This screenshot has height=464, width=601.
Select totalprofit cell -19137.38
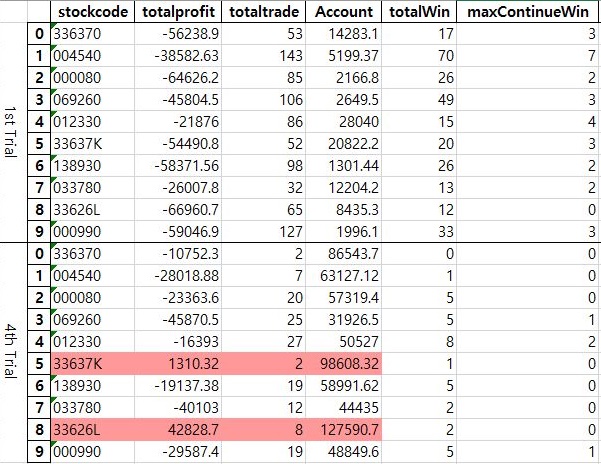178,385
